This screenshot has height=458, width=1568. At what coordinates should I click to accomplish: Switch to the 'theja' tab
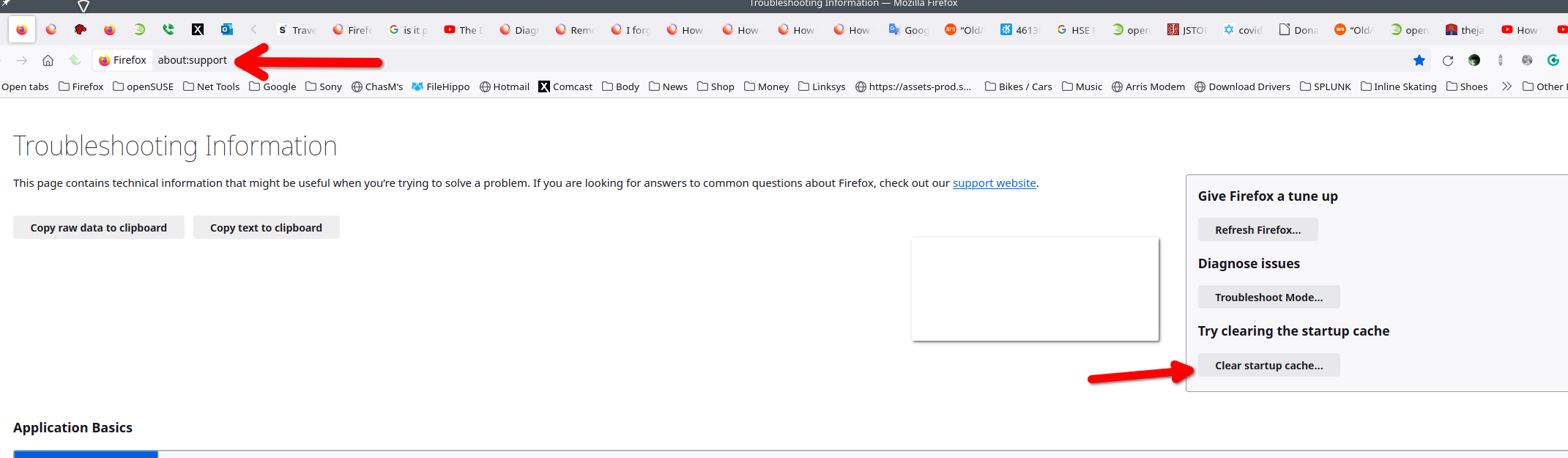[1466, 30]
